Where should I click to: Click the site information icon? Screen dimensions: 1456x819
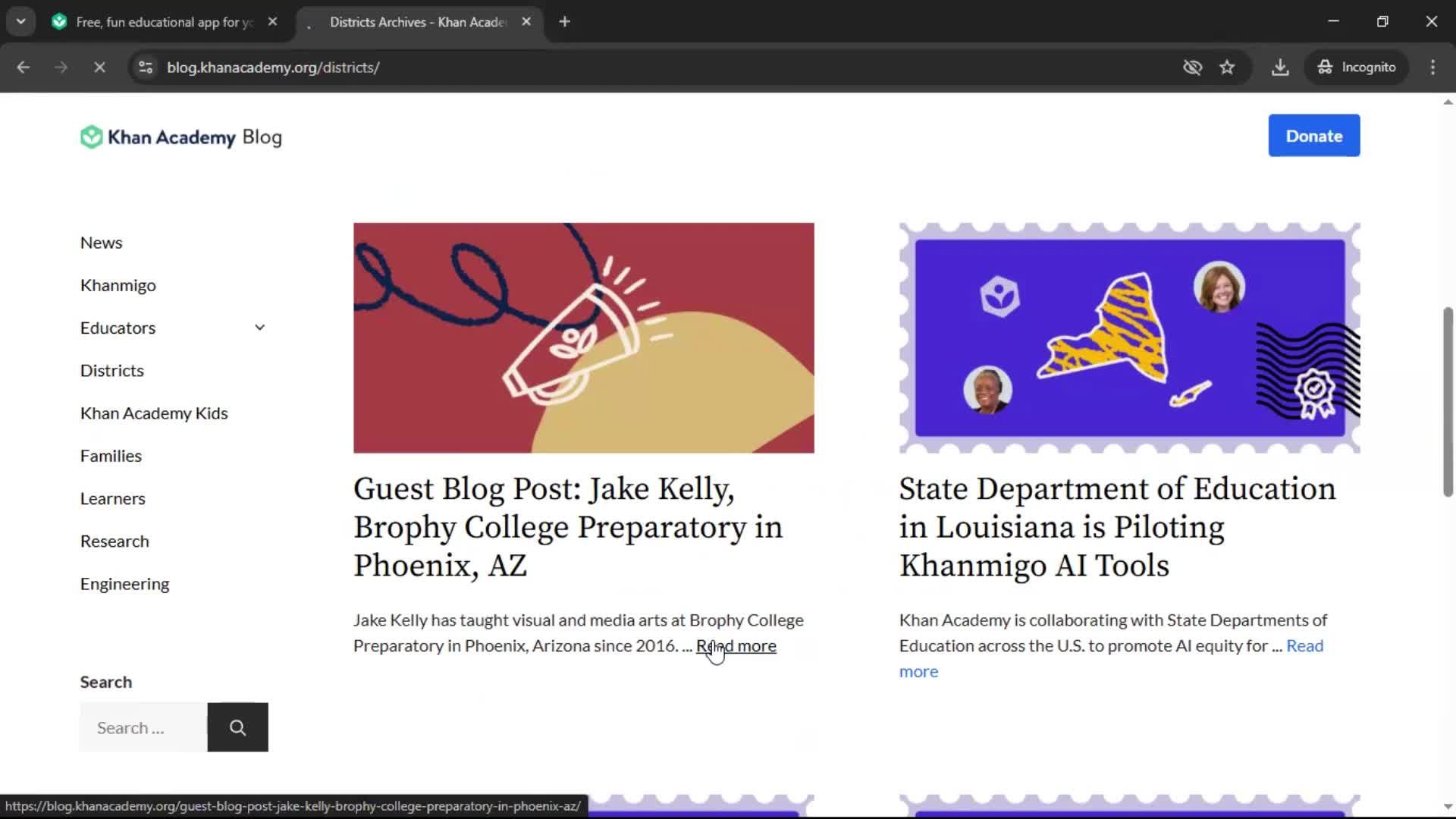tap(146, 67)
